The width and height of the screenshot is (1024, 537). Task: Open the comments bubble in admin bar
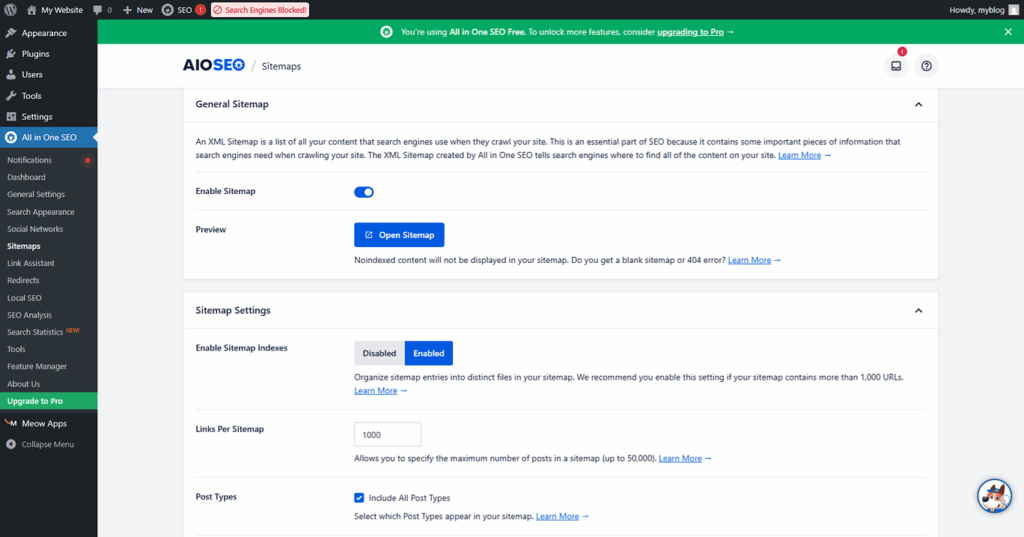[x=102, y=10]
